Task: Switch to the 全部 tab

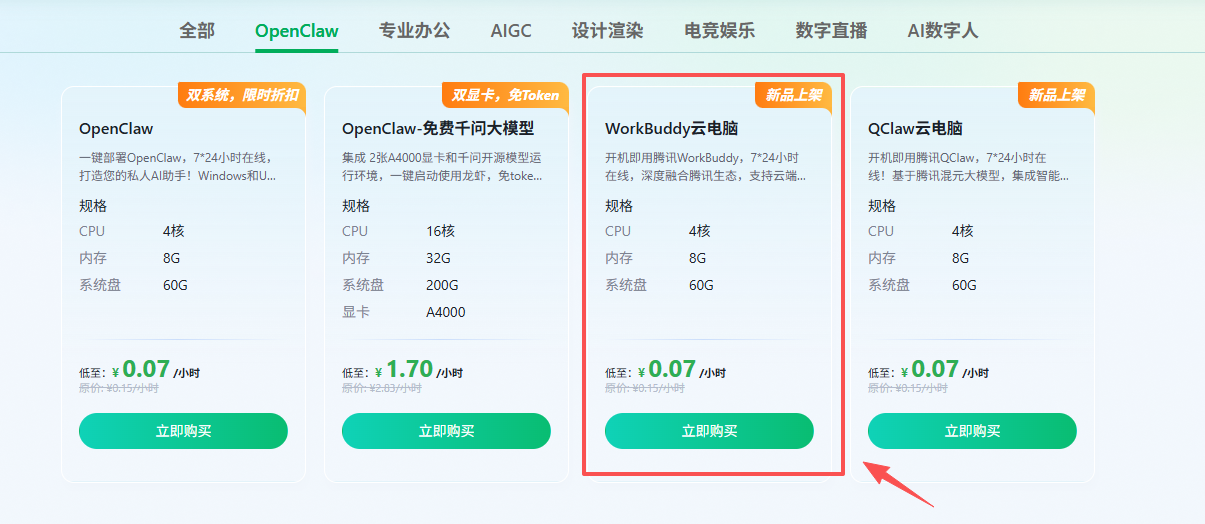Action: pos(197,30)
